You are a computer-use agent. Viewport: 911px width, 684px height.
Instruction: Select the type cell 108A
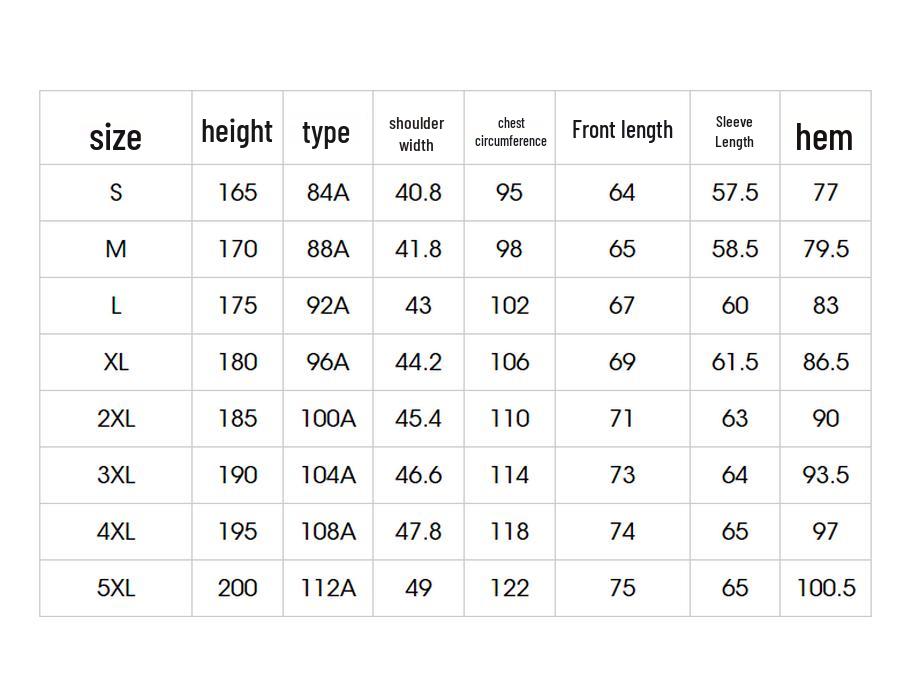[x=328, y=531]
